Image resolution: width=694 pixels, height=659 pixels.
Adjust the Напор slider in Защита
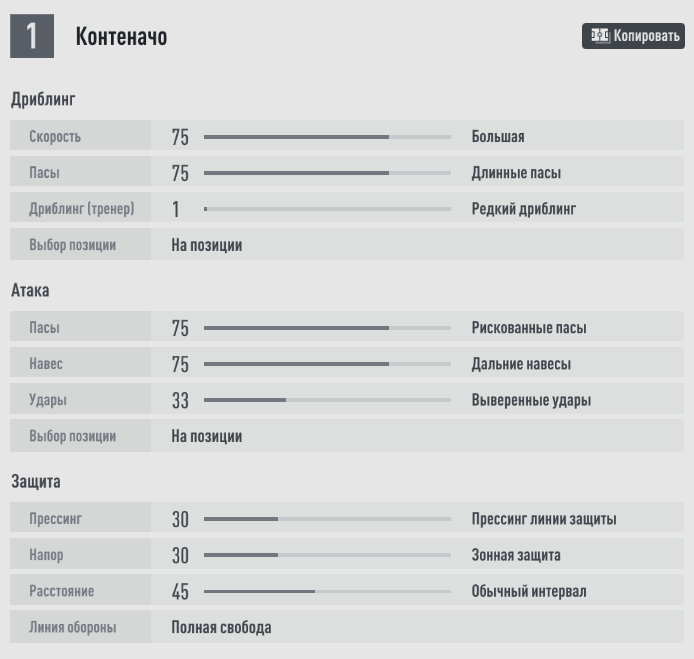(x=327, y=555)
